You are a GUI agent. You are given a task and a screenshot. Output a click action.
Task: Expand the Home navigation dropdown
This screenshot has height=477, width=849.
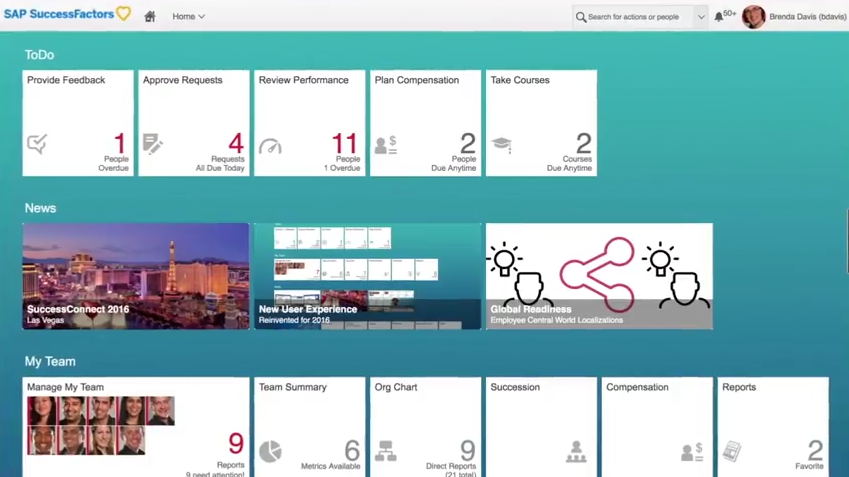click(188, 17)
